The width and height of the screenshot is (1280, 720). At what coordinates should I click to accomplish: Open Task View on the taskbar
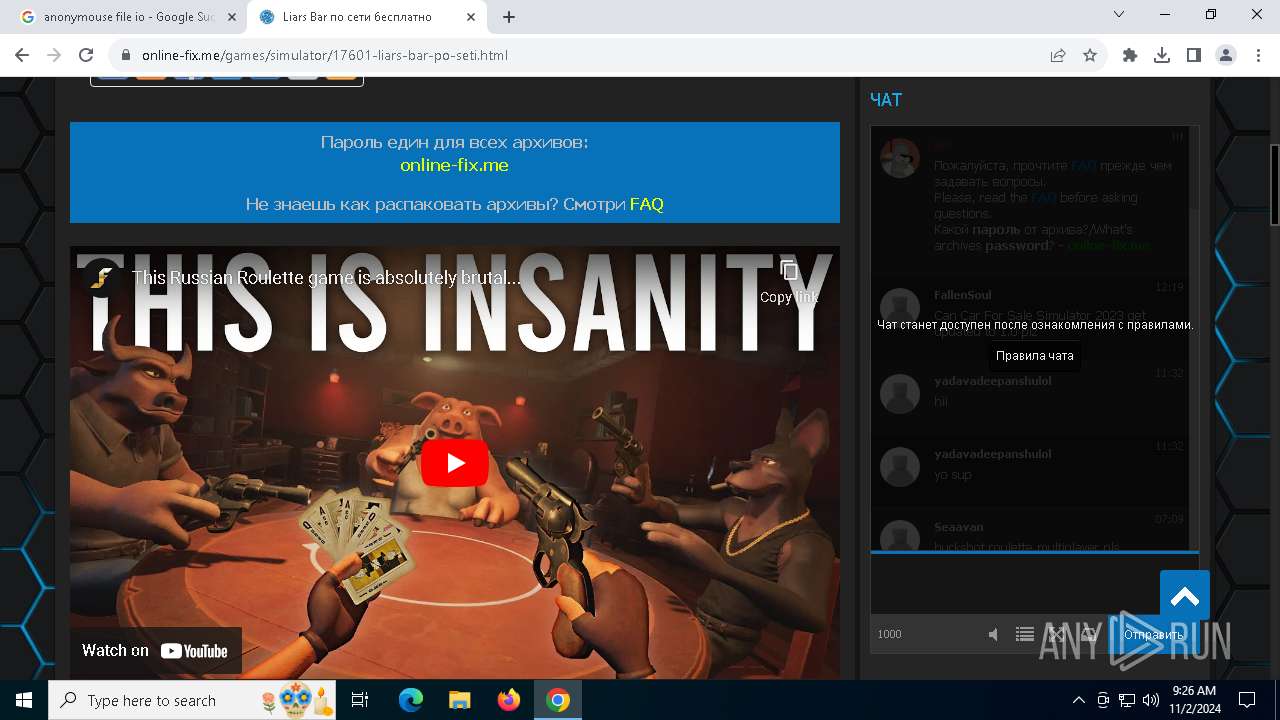[x=361, y=700]
